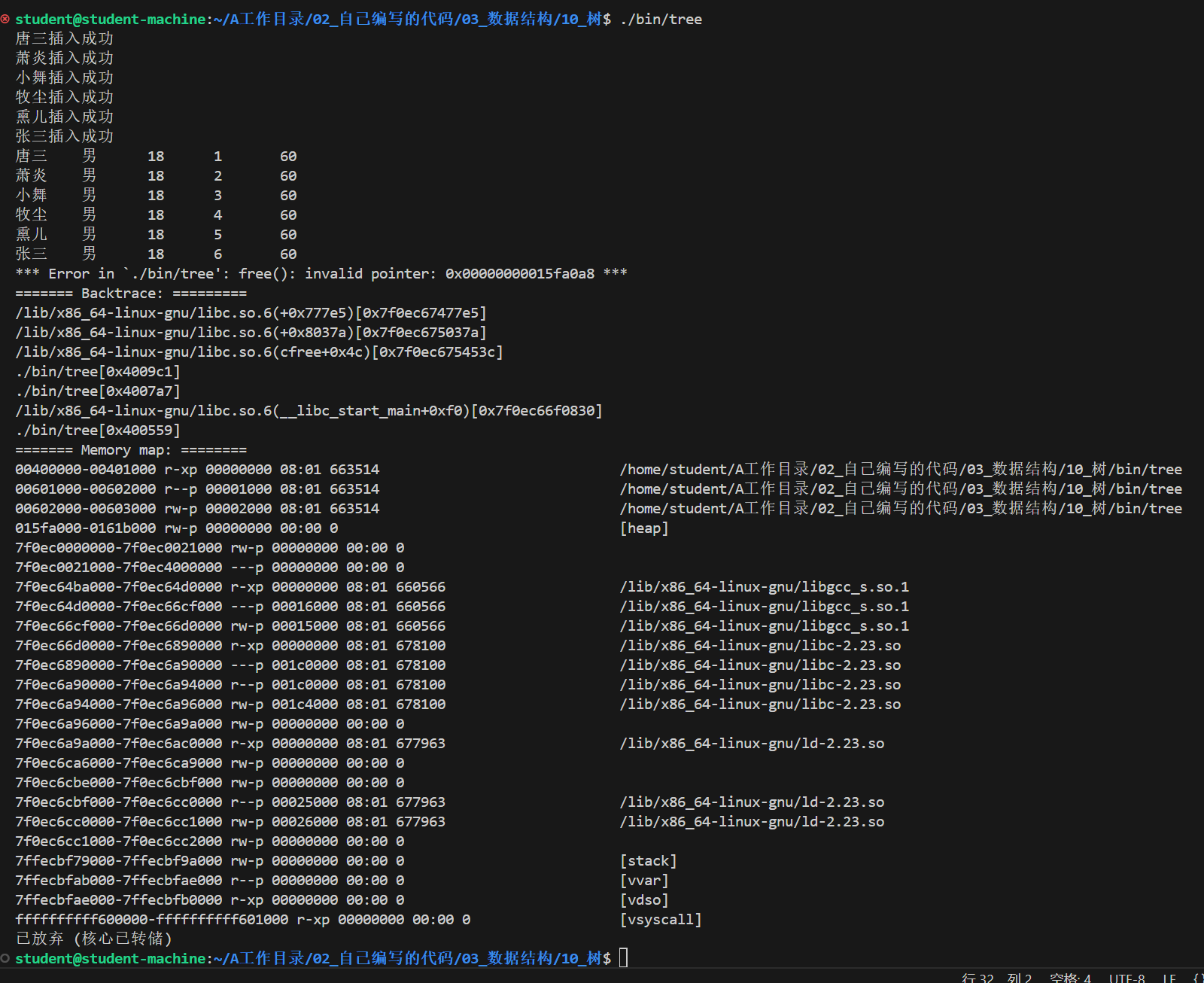This screenshot has width=1204, height=983.
Task: Click the ffffffffff600000-ffffffffff601000 mapping
Action: point(243,919)
